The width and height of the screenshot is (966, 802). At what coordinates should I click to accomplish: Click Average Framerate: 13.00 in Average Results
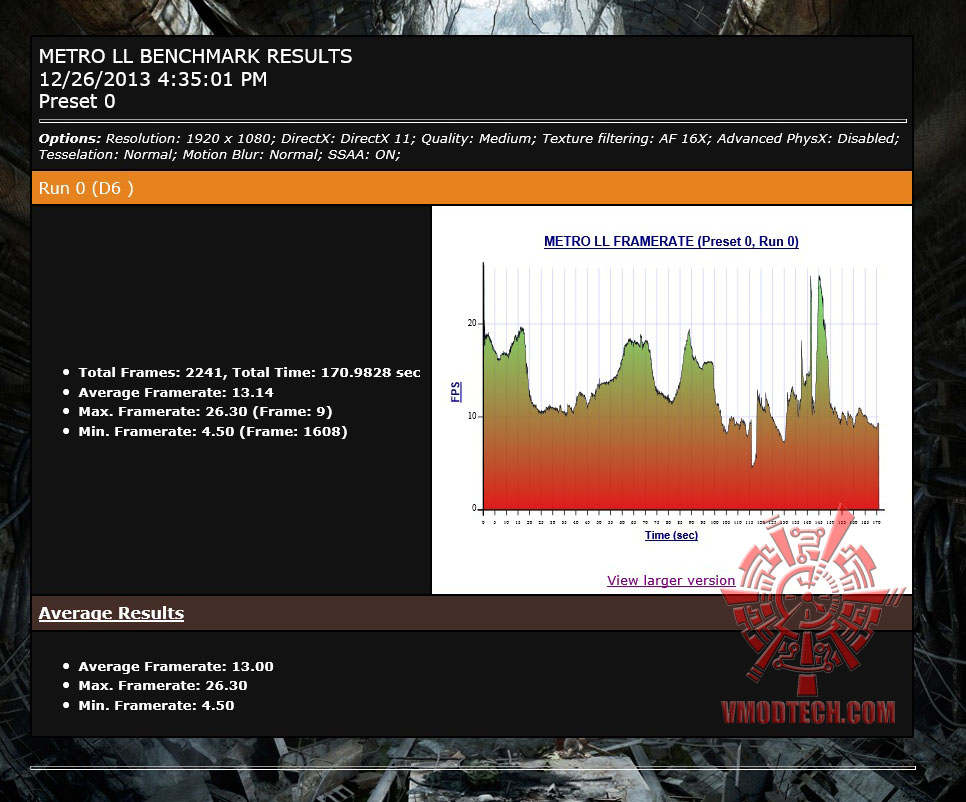point(176,666)
